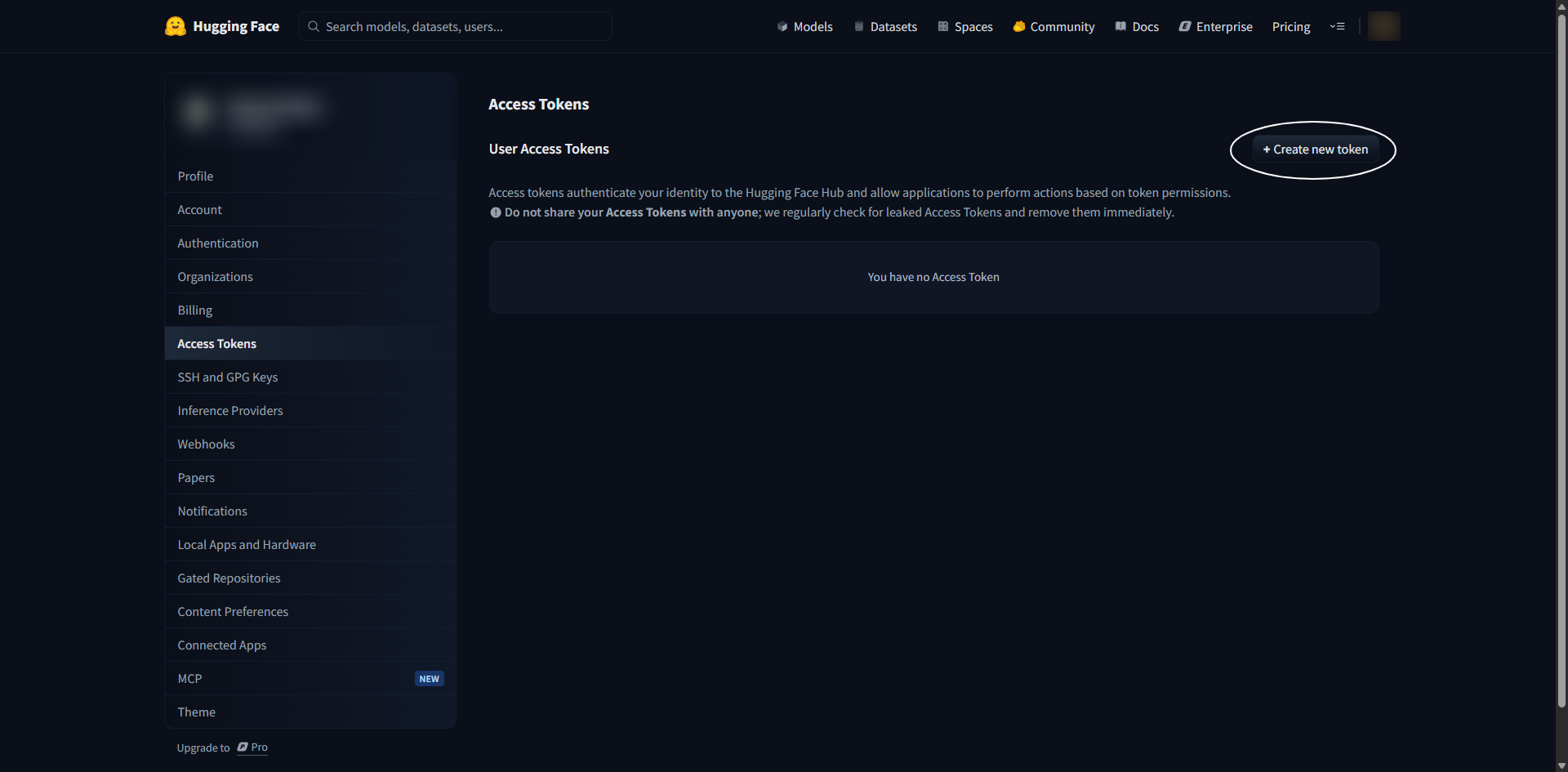Click the scrollbar down arrow
1568x772 pixels.
[1561, 765]
